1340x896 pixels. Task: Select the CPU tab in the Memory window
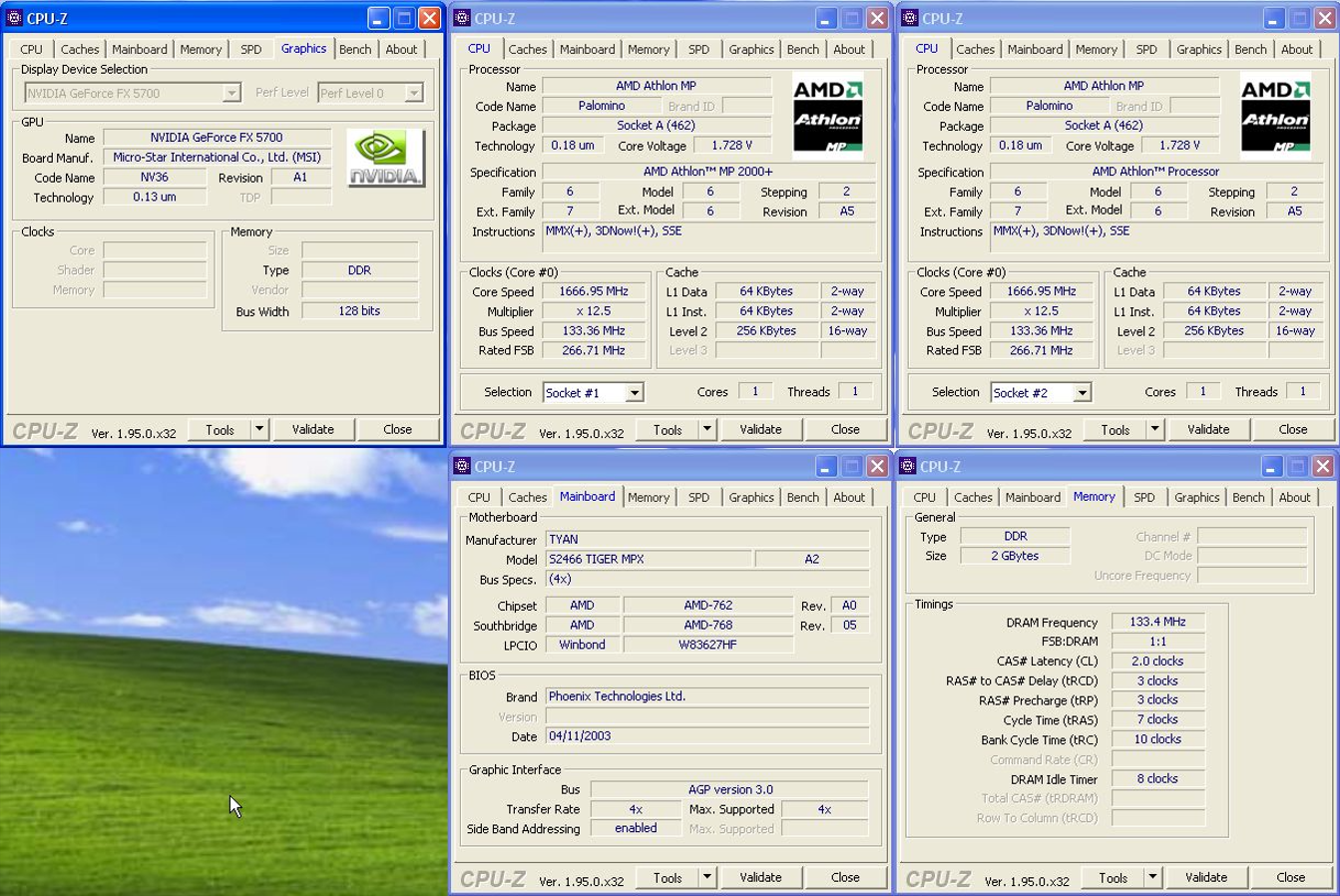coord(925,497)
